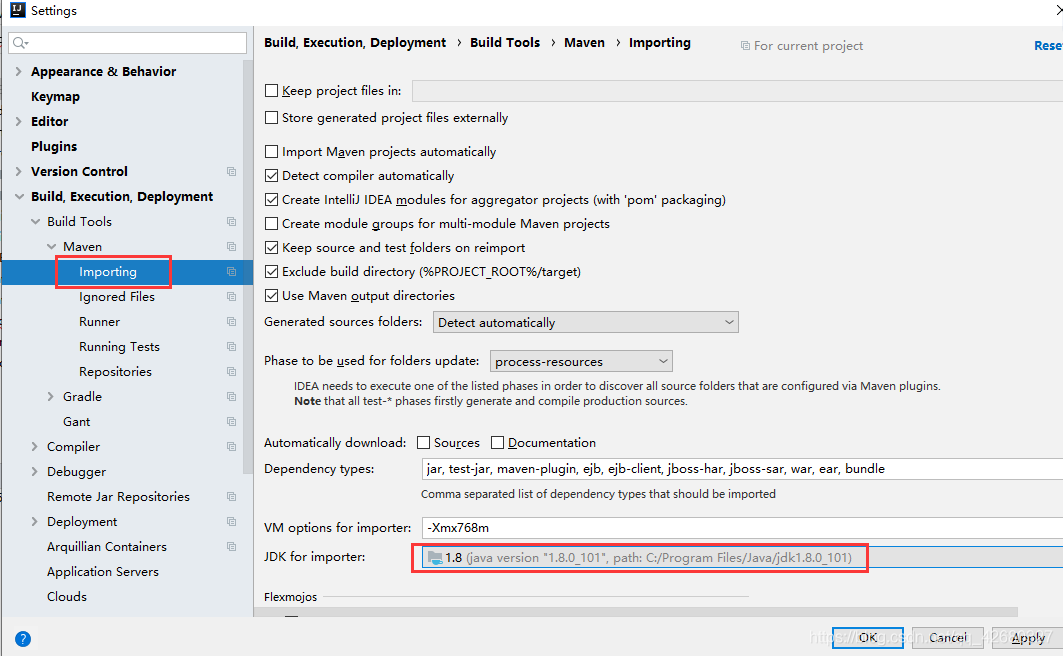This screenshot has width=1063, height=656.
Task: Click the project-scope icon beside Arquillian Containers
Action: (x=231, y=546)
